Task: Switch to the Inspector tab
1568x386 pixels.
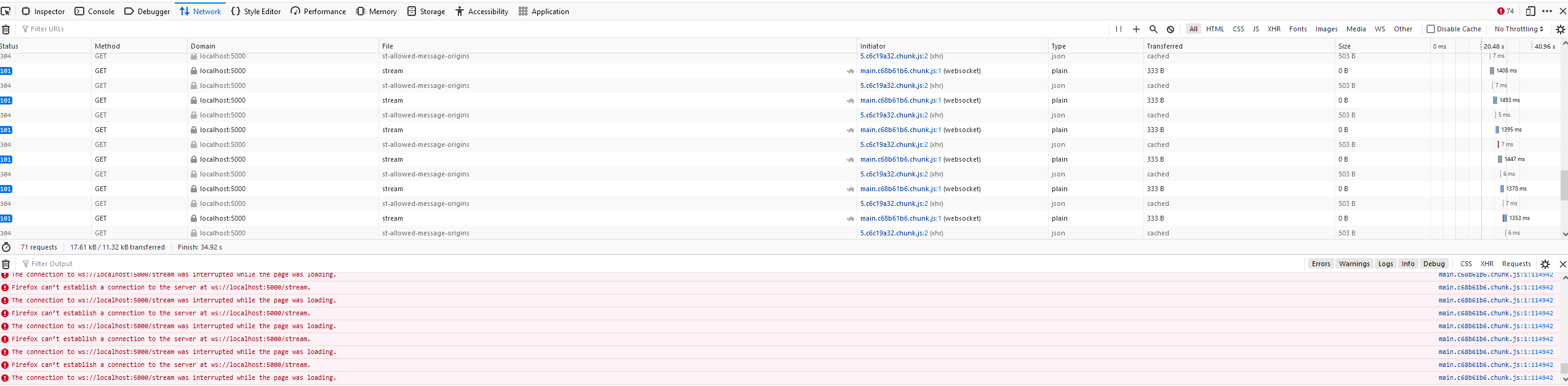Action: pos(43,11)
